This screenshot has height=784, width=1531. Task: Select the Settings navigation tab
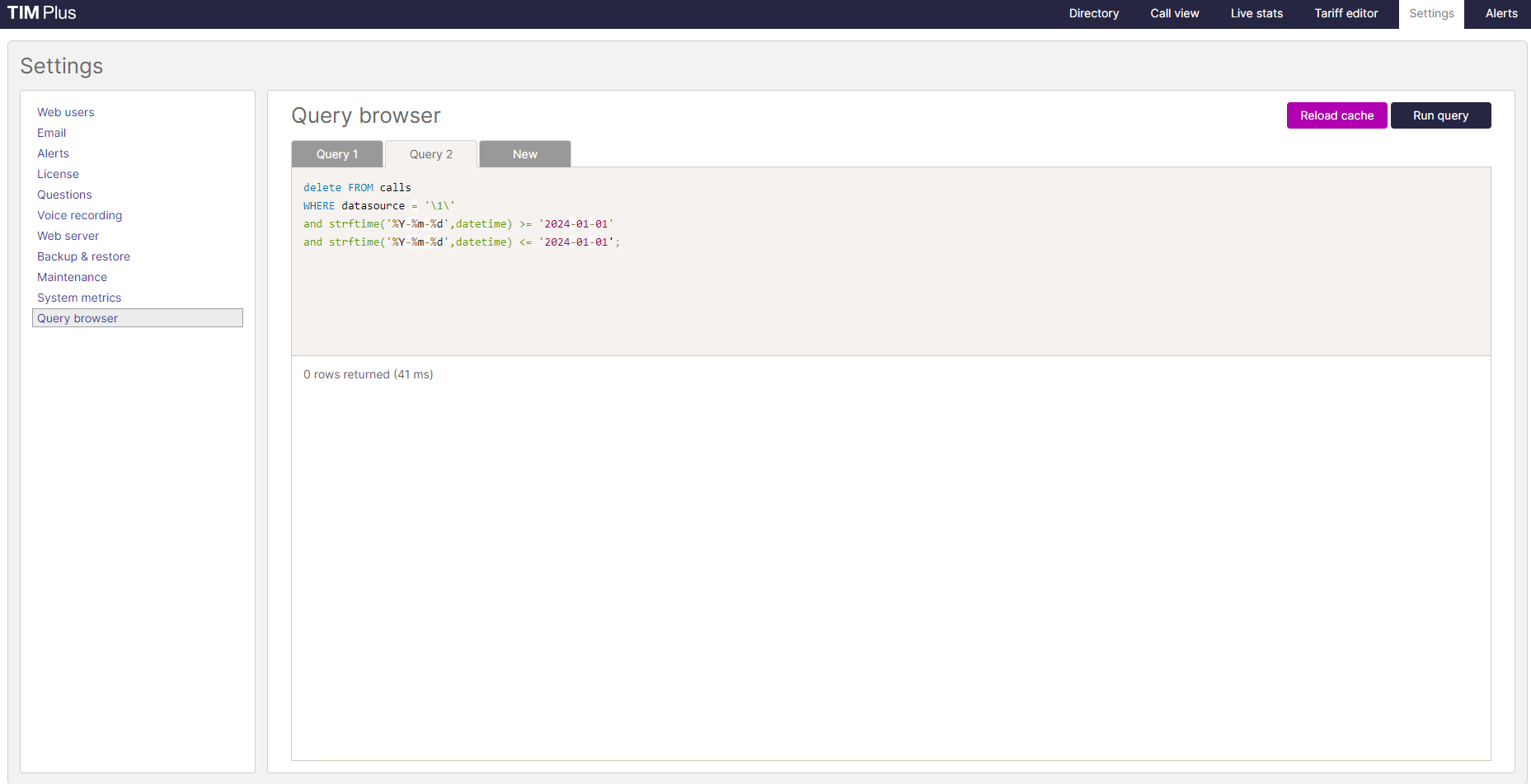coord(1430,13)
